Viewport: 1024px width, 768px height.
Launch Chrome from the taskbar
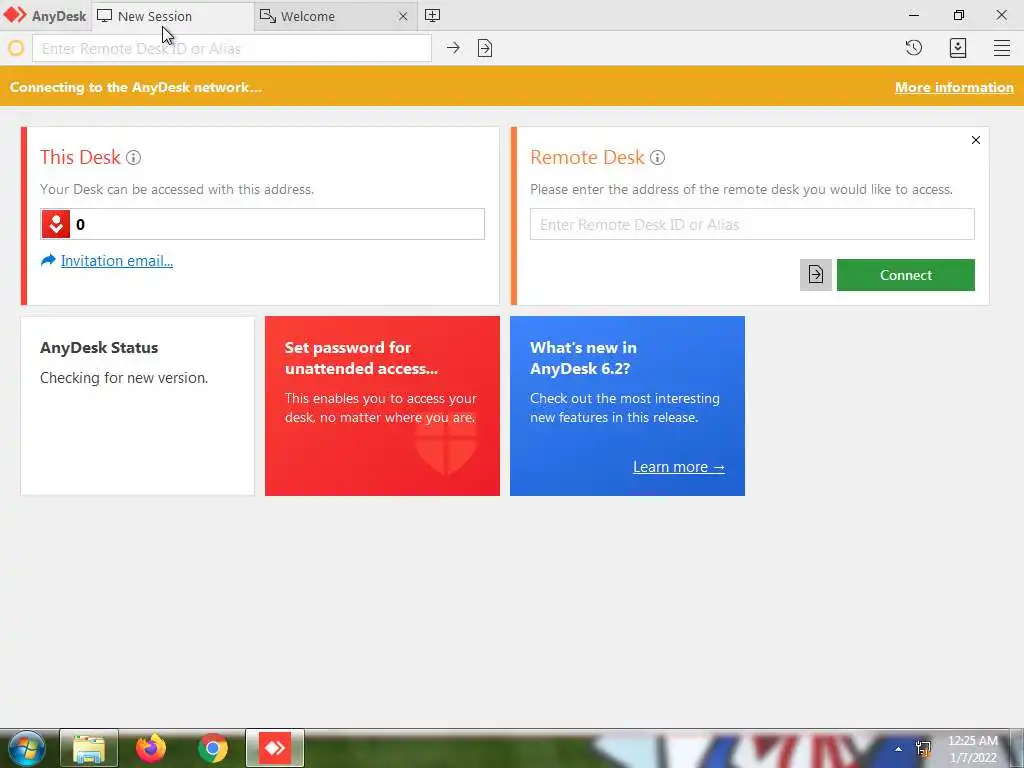(x=213, y=748)
